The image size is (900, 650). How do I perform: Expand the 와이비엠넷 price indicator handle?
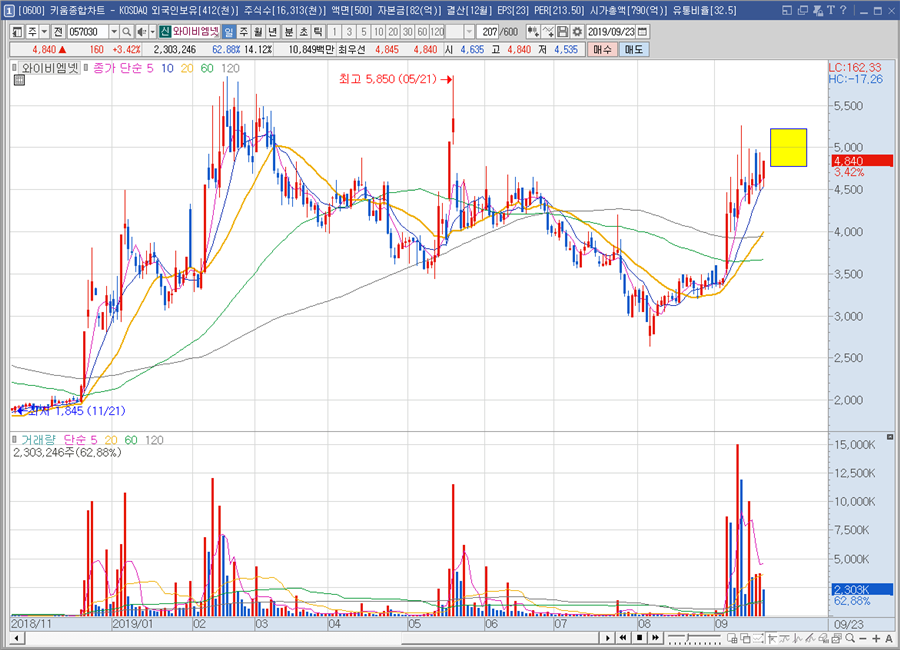coord(14,68)
